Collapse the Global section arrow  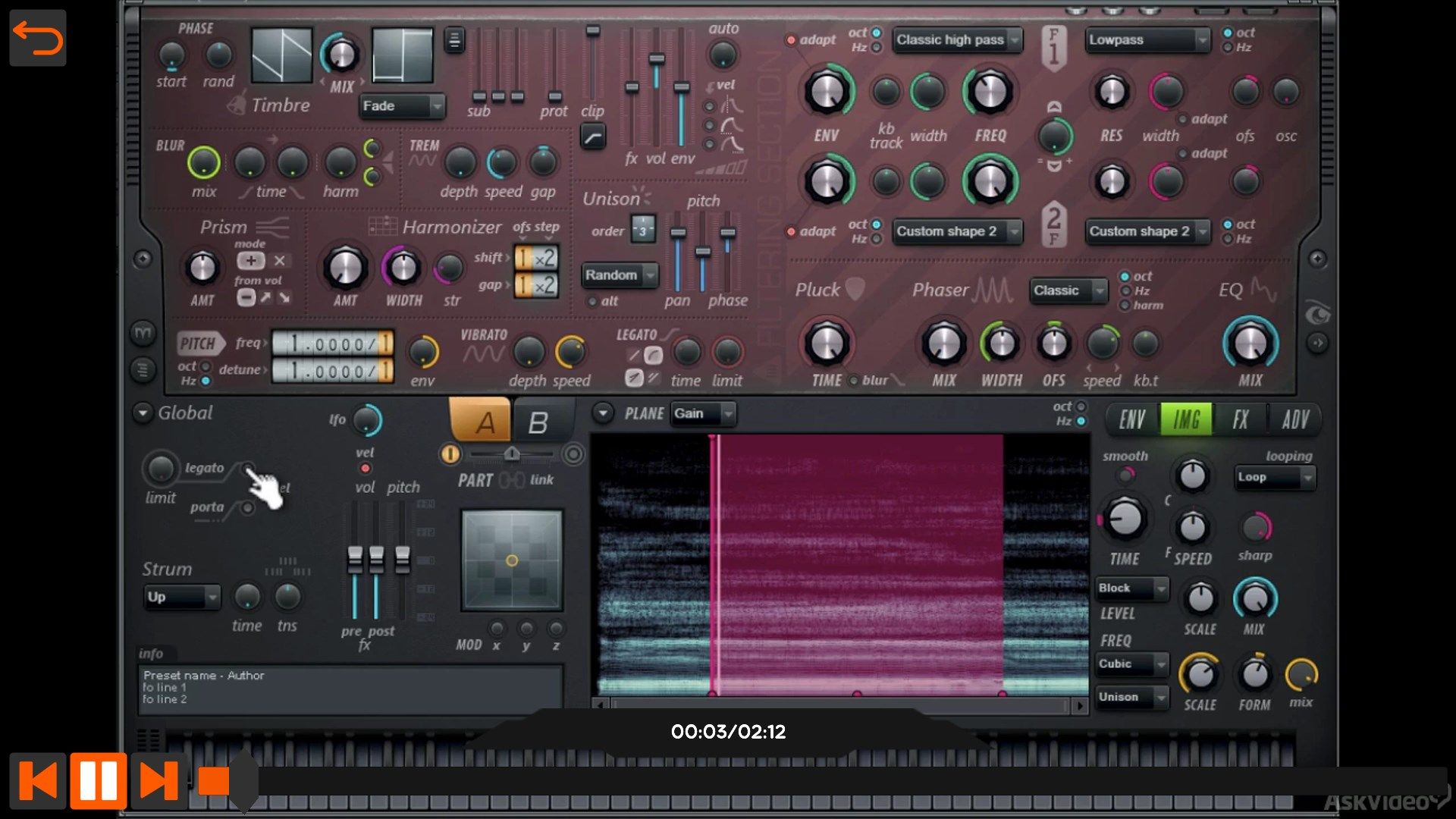click(x=143, y=413)
